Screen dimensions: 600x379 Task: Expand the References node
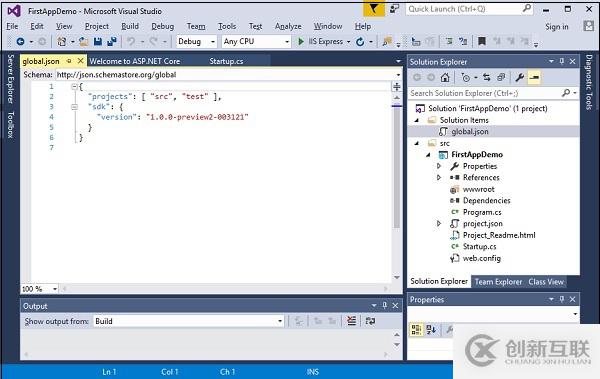tap(439, 178)
